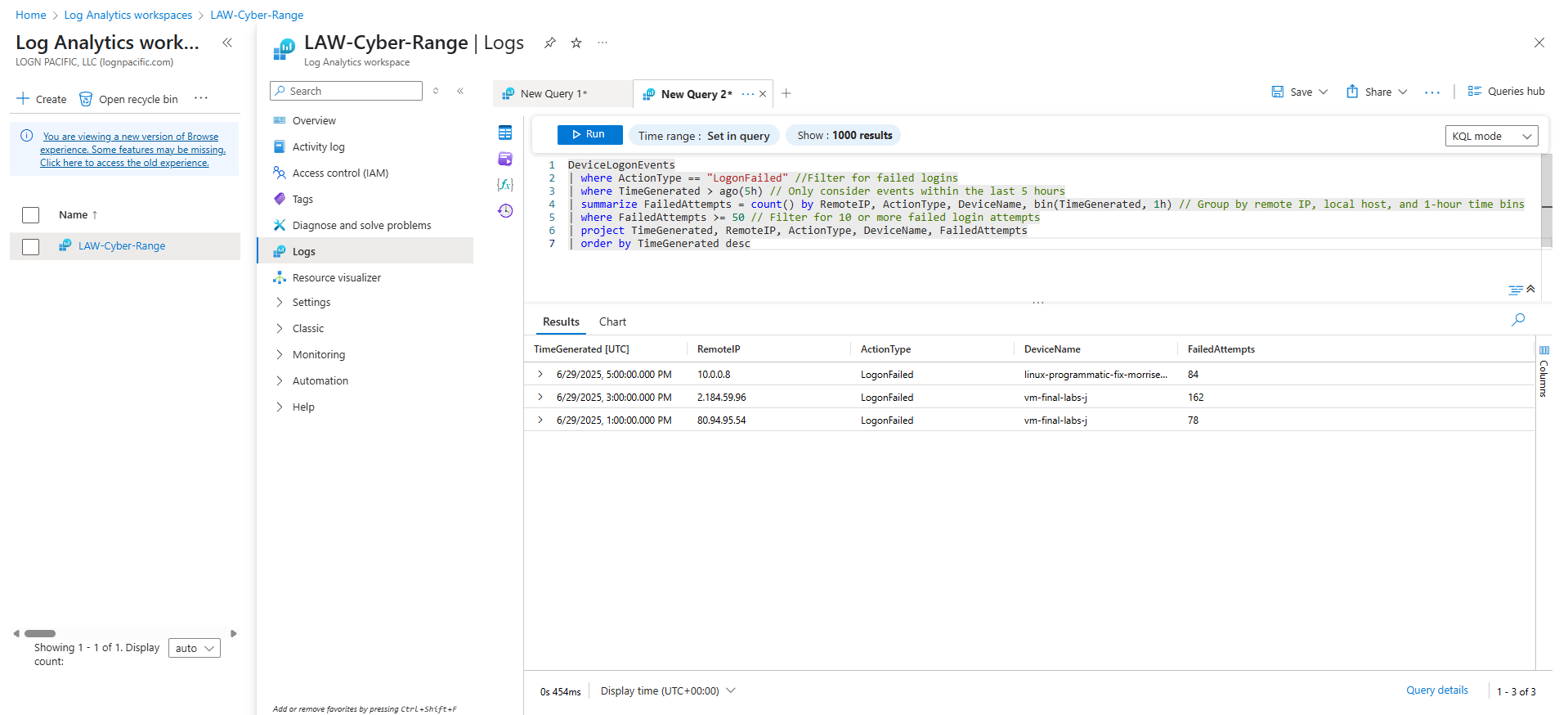Close the Logs blade with X

pyautogui.click(x=1539, y=43)
